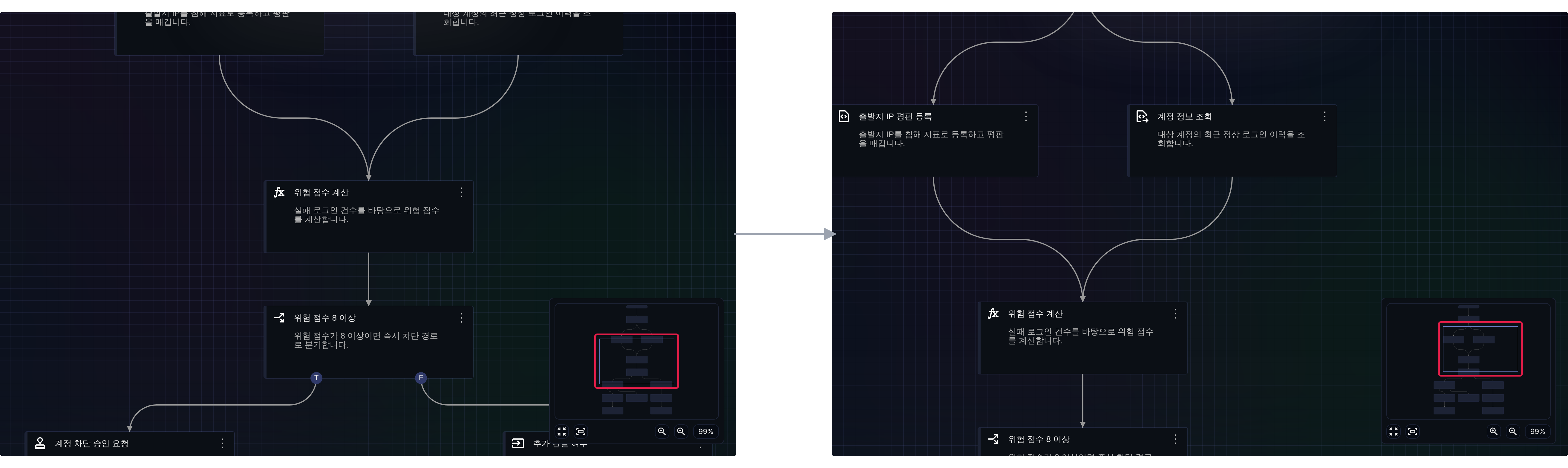The width and height of the screenshot is (1568, 468).
Task: Click the icon on right-panel 계정 정보 조회 node
Action: (x=1142, y=116)
